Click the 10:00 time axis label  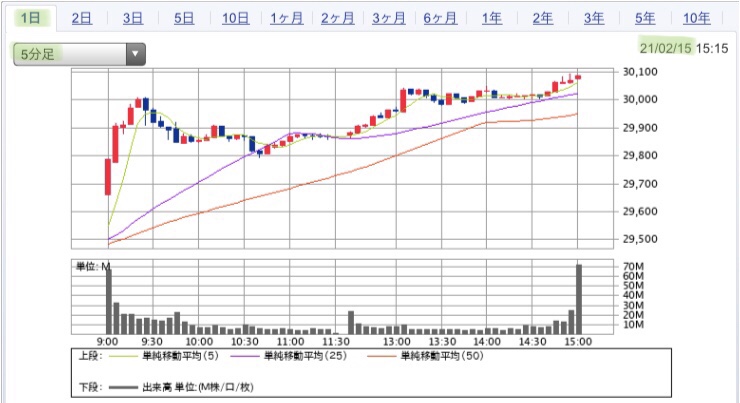pos(199,342)
